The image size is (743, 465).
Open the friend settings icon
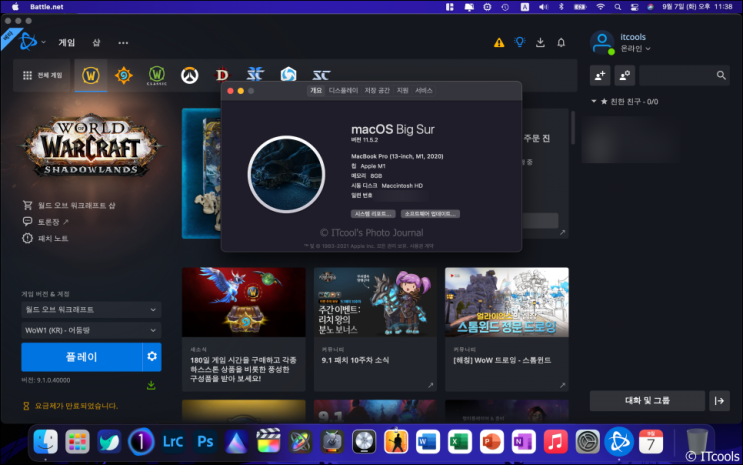click(x=625, y=75)
